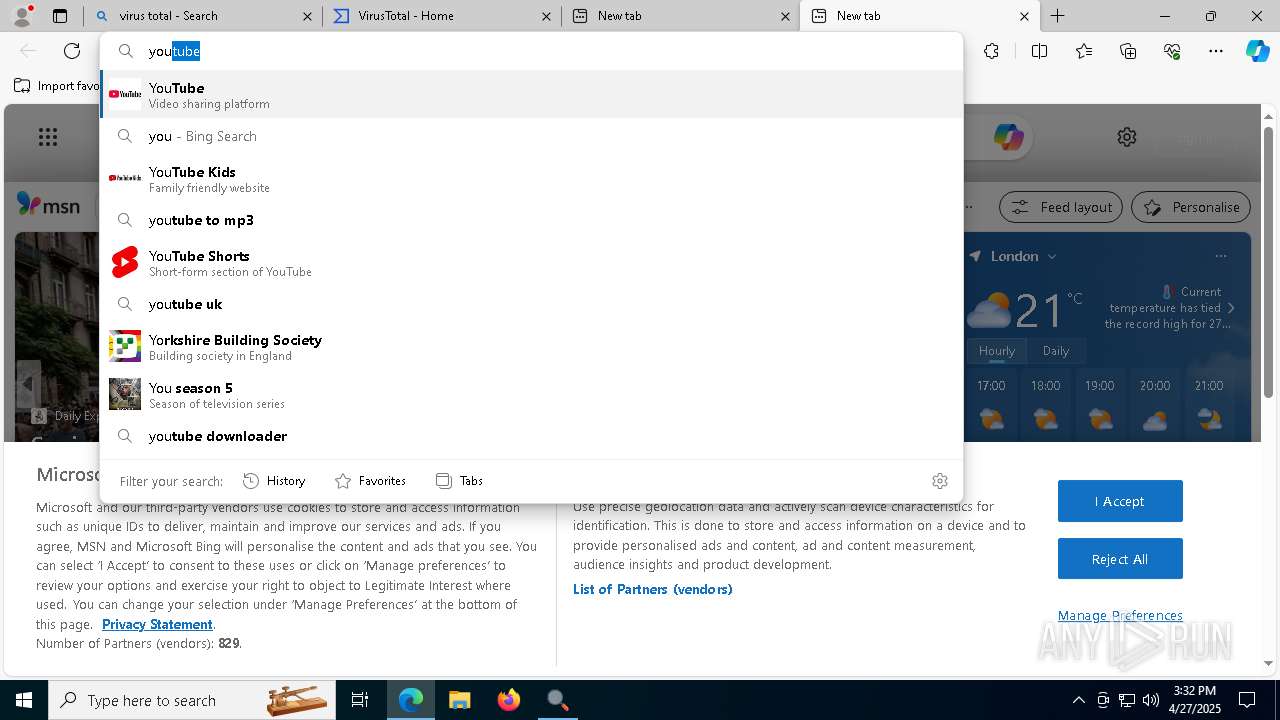Refresh the current page
The width and height of the screenshot is (1280, 720).
(72, 51)
